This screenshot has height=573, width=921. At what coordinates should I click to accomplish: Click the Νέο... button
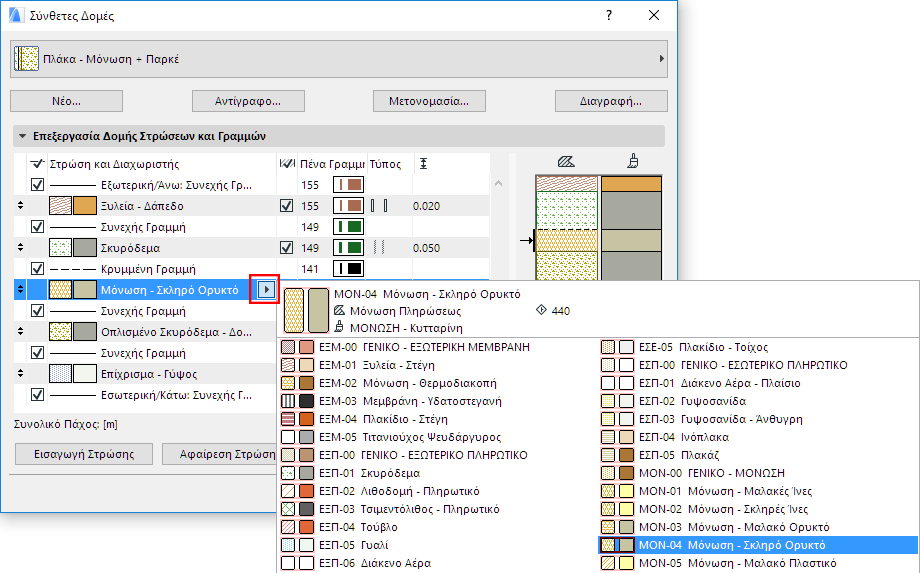pos(66,101)
